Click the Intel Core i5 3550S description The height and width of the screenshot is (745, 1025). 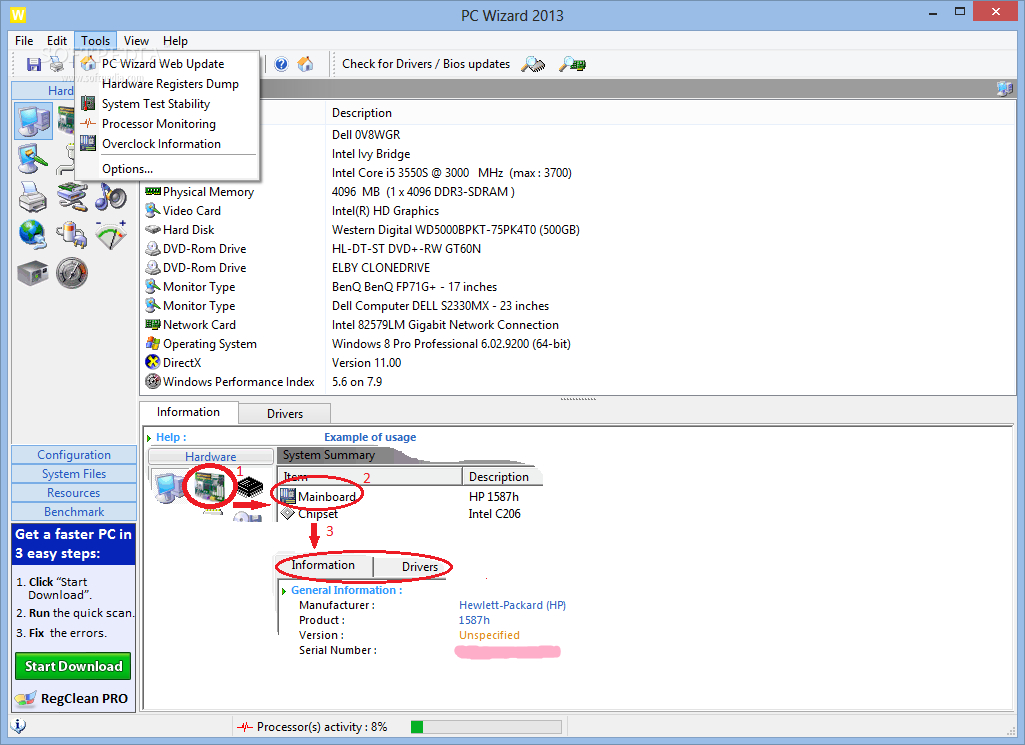tap(452, 173)
